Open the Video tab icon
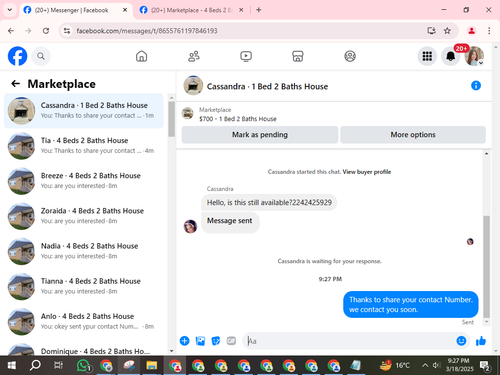This screenshot has height=375, width=500. (246, 56)
